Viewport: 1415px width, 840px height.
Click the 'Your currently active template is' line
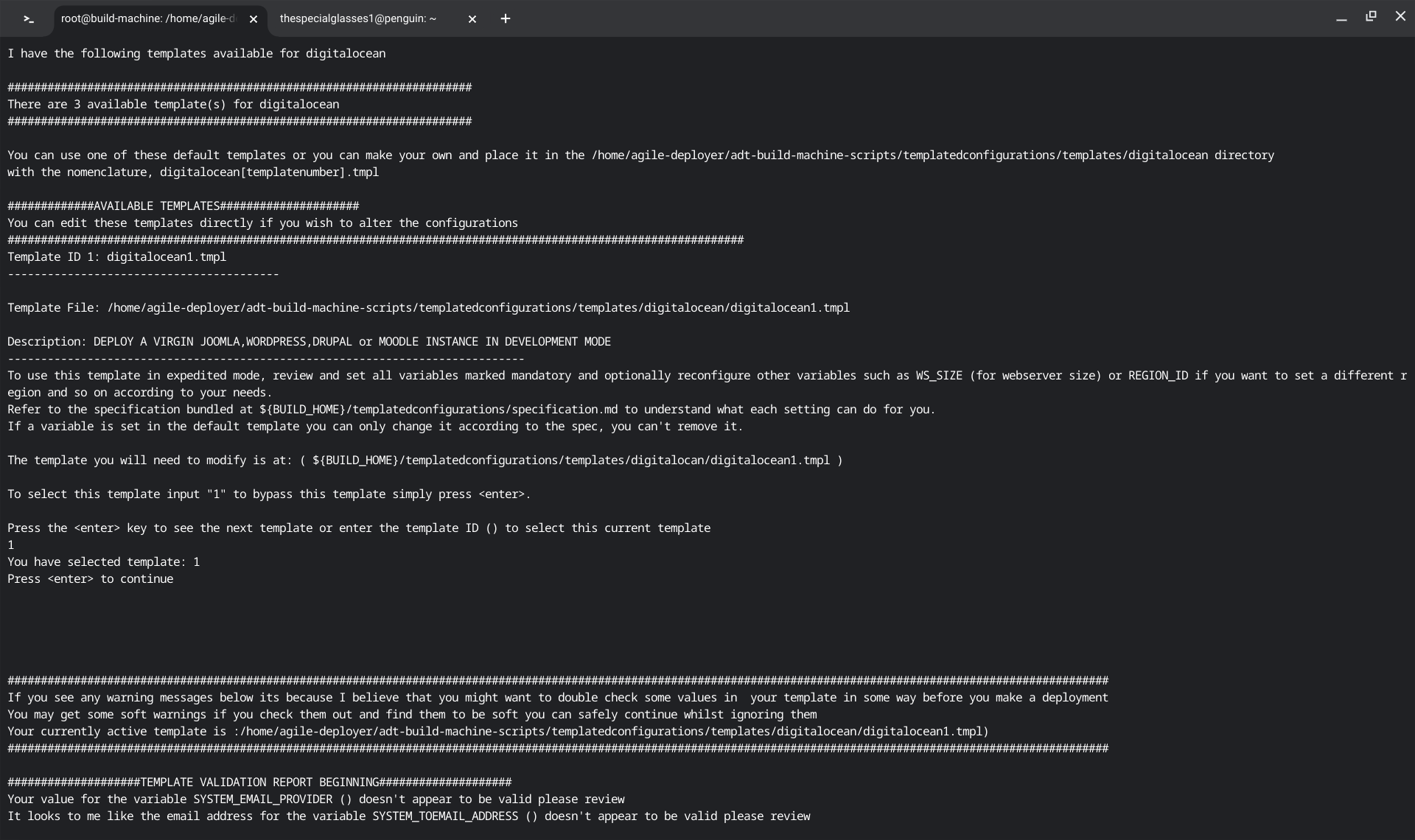(497, 732)
